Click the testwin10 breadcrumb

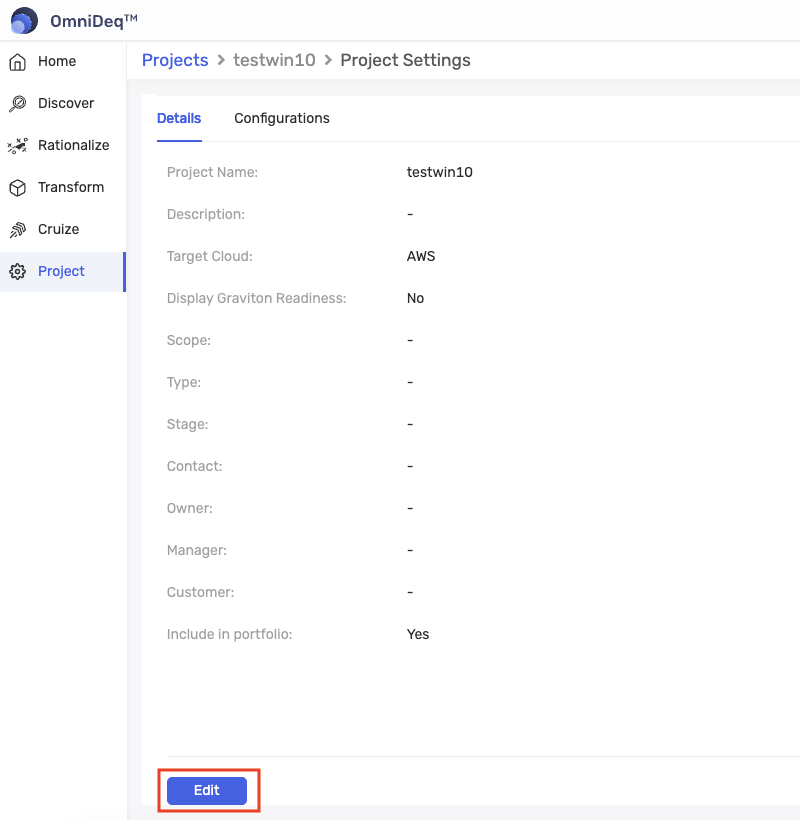click(x=274, y=60)
